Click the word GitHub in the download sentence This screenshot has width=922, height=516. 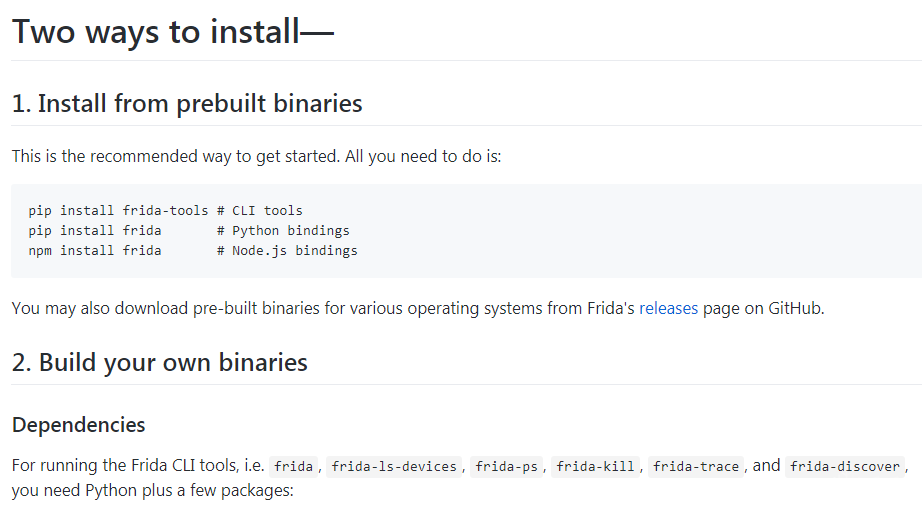pyautogui.click(x=795, y=308)
